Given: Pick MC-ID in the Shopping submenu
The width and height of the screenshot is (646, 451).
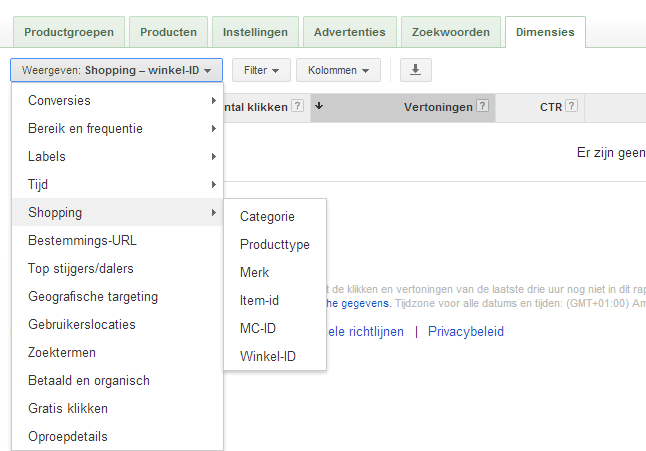Looking at the screenshot, I should pyautogui.click(x=275, y=329).
